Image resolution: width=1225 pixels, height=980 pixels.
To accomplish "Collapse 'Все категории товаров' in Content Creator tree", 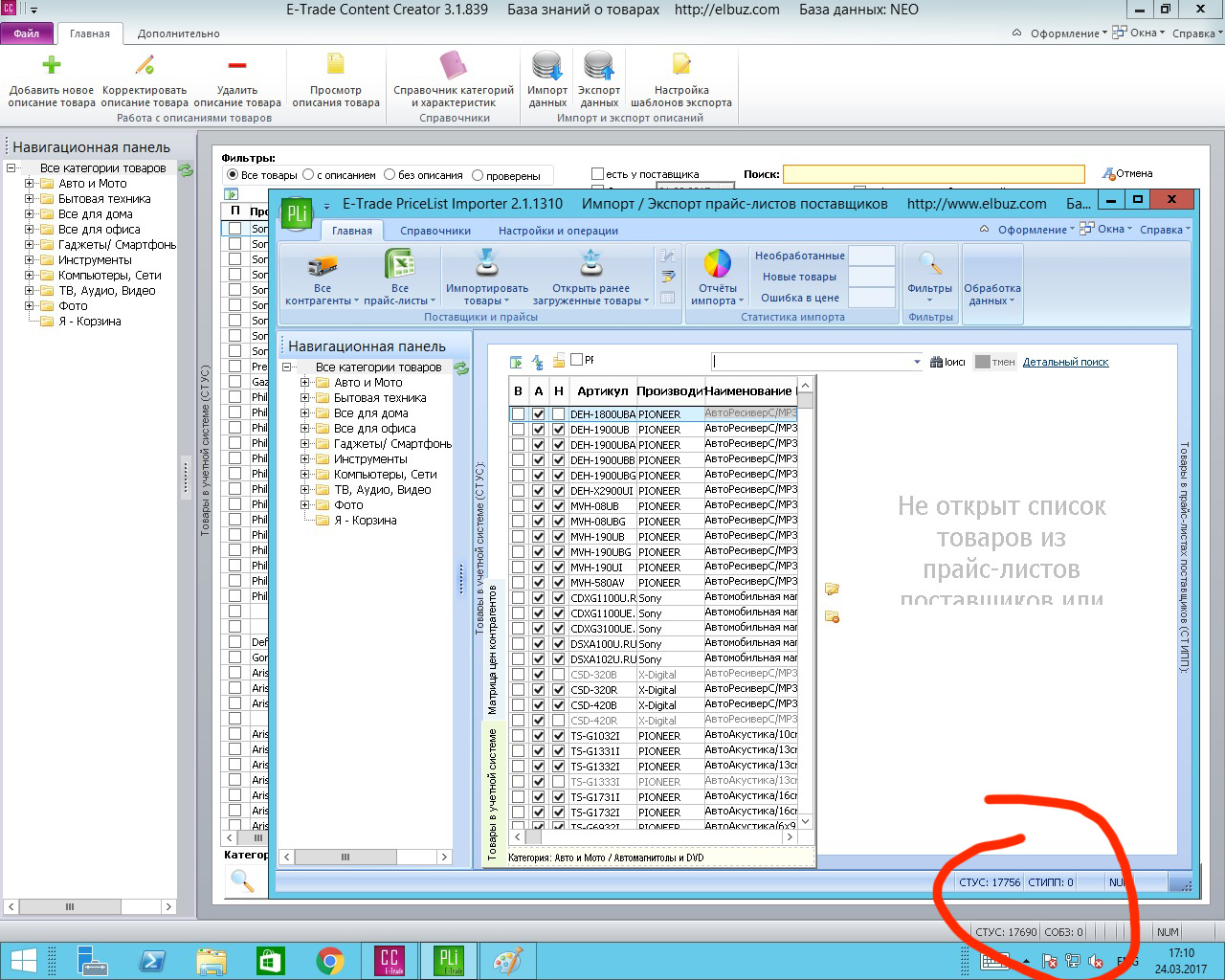I will point(11,168).
